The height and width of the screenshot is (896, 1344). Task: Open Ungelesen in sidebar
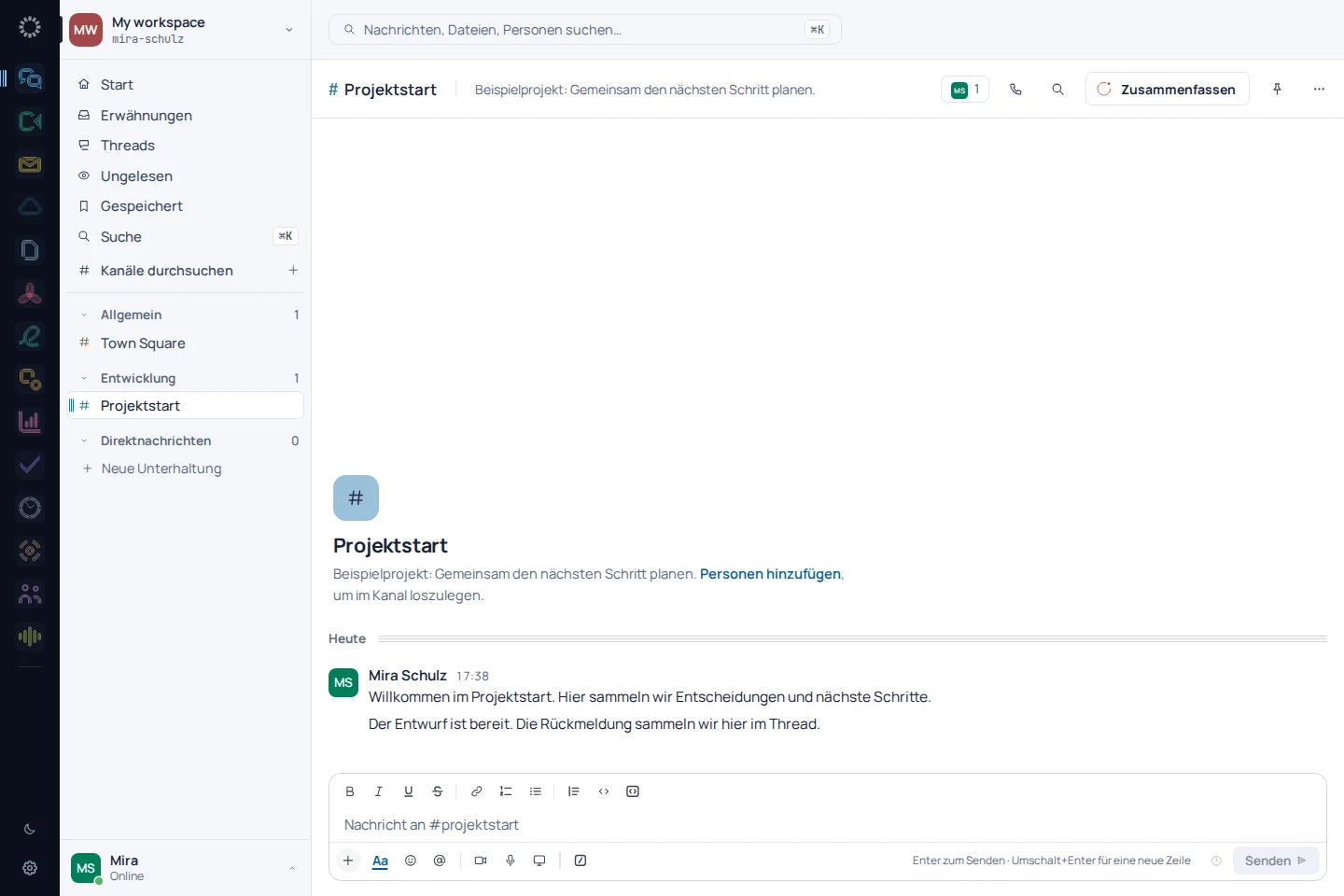(x=187, y=176)
